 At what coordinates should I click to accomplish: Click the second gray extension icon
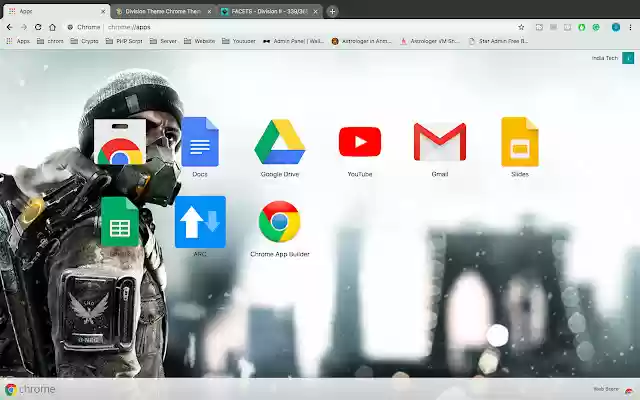[x=553, y=27]
